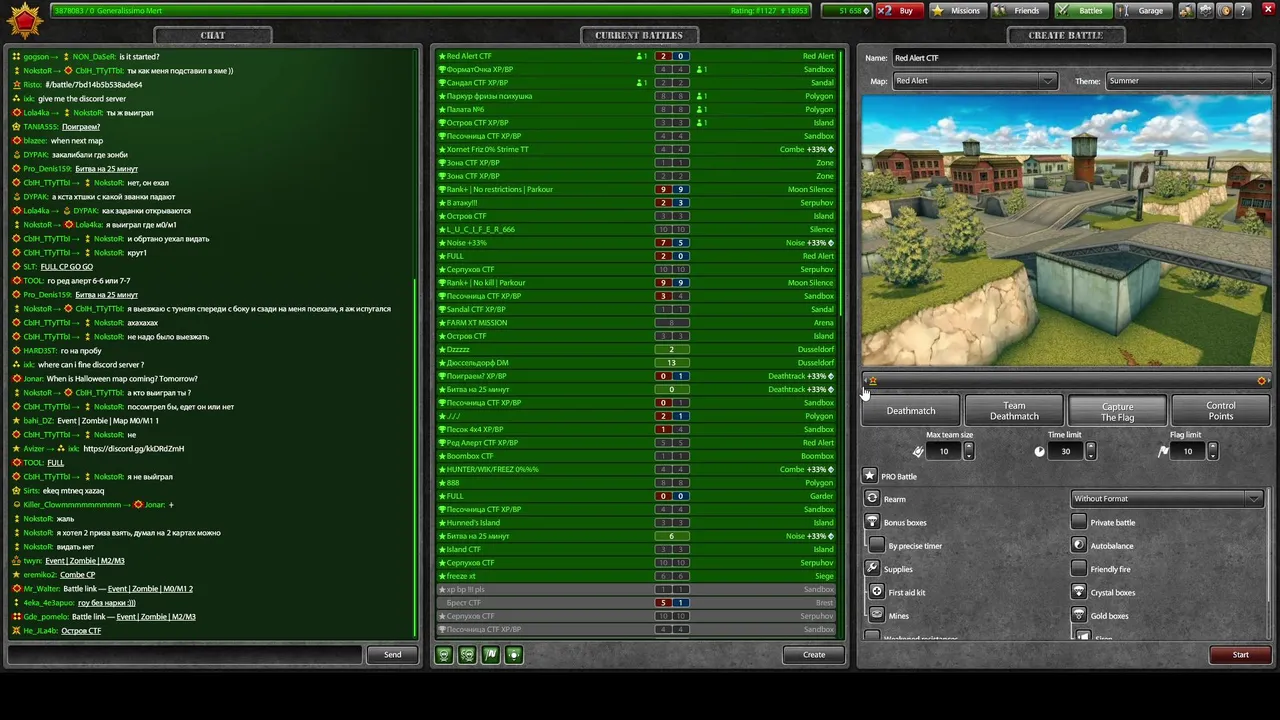The image size is (1280, 720).
Task: Click the Red Alert map preview image
Action: point(1066,231)
